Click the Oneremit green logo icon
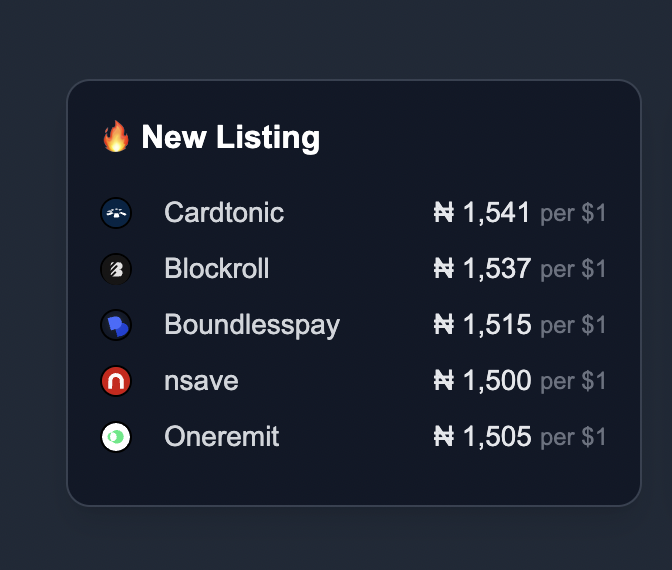Image resolution: width=672 pixels, height=570 pixels. [116, 437]
